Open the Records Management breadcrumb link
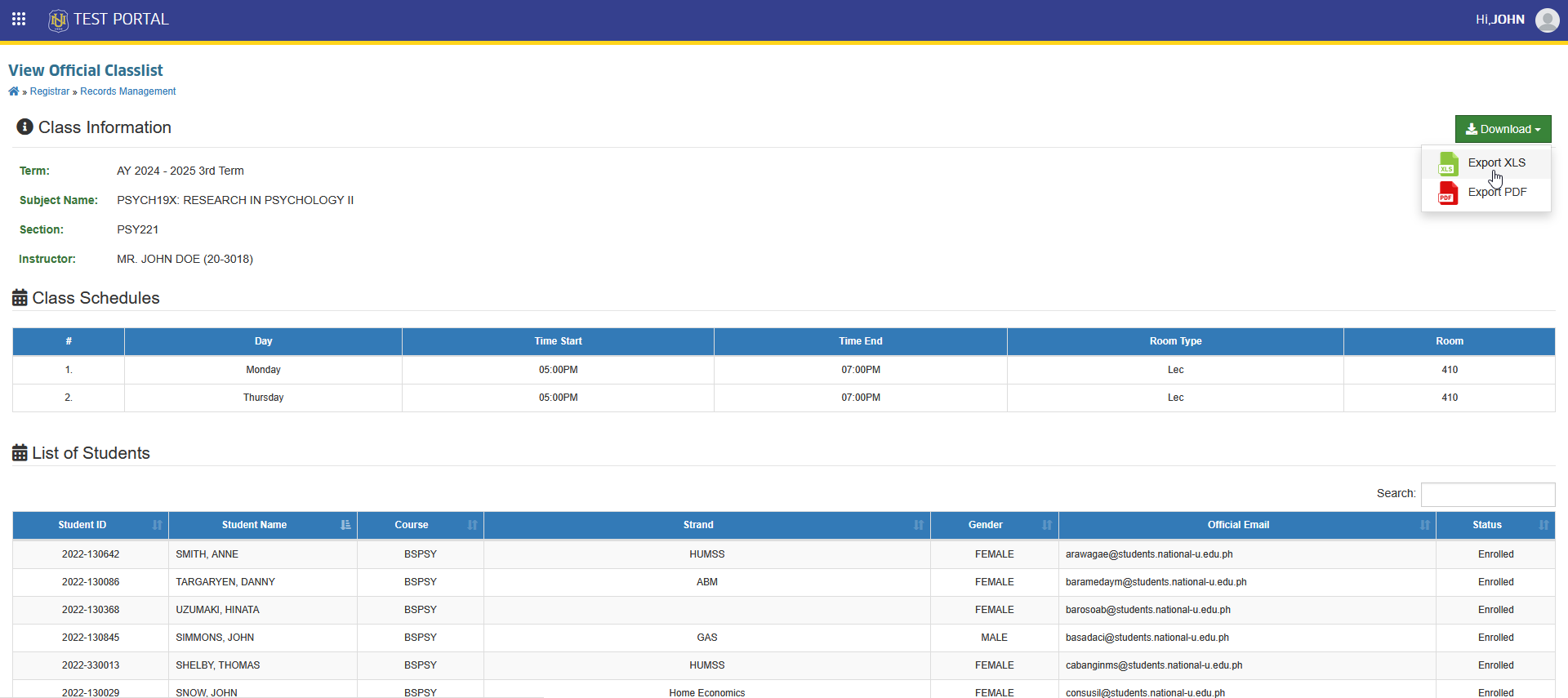Viewport: 1568px width, 698px height. click(x=128, y=91)
